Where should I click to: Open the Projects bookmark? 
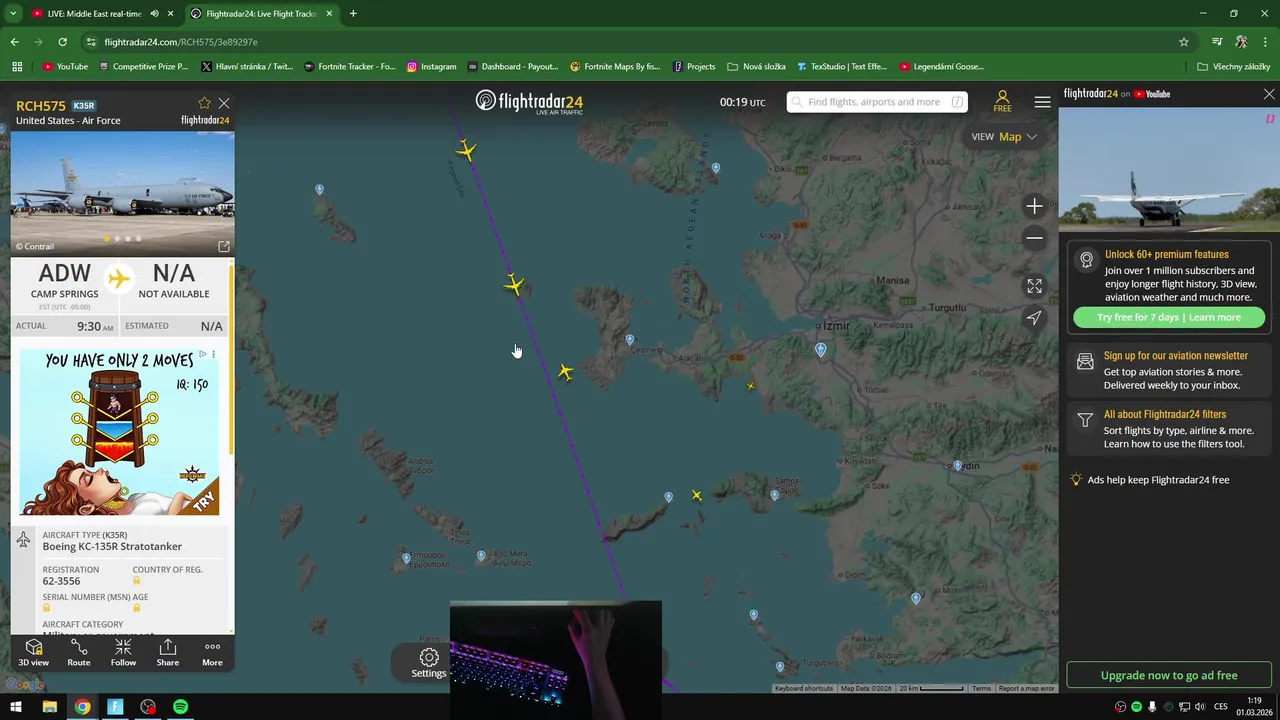click(694, 66)
